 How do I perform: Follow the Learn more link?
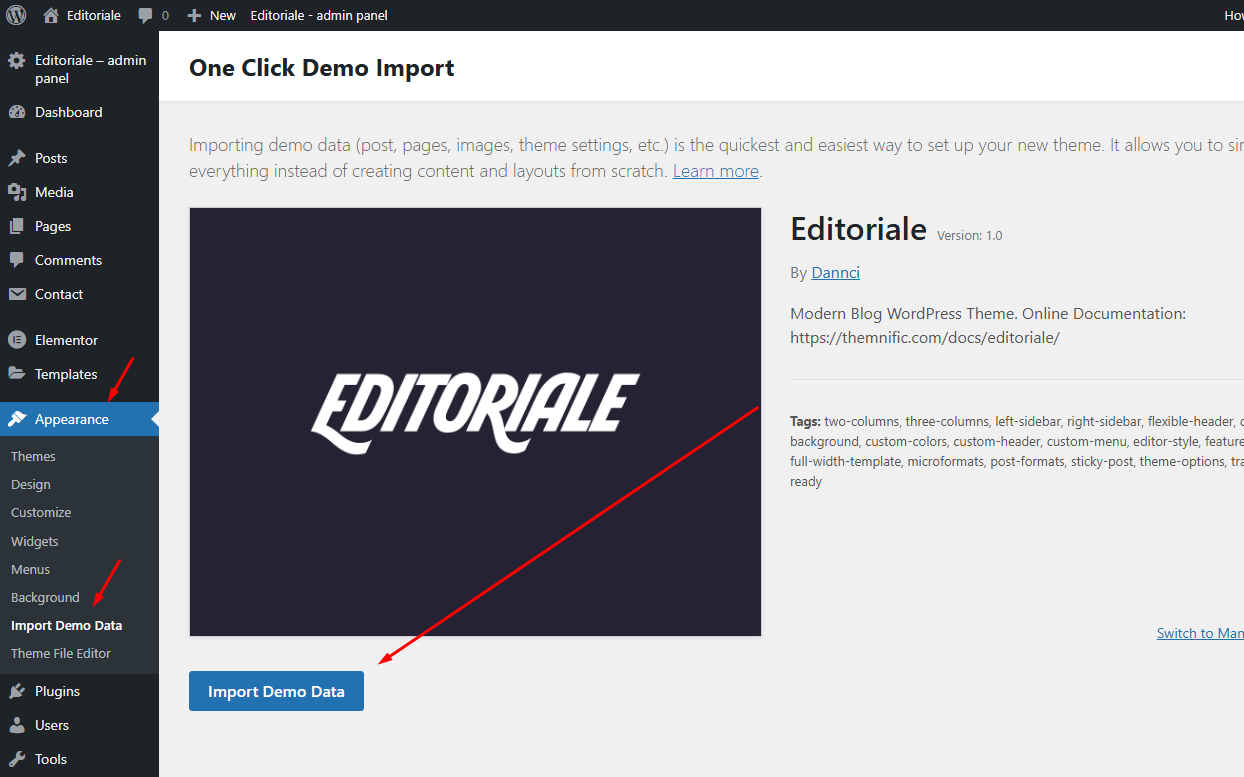pyautogui.click(x=715, y=171)
